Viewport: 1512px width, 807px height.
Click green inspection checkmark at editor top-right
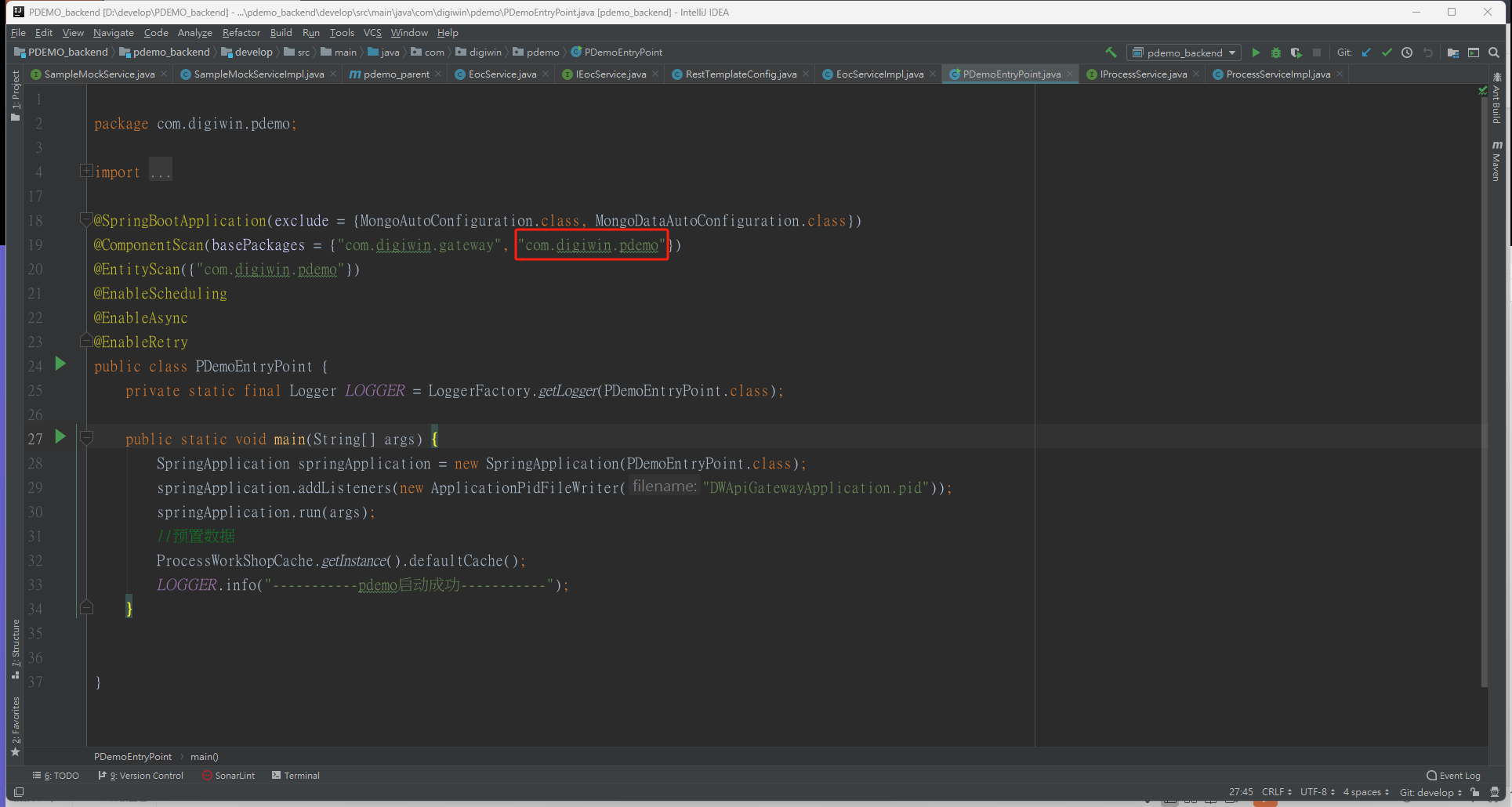pos(1482,91)
